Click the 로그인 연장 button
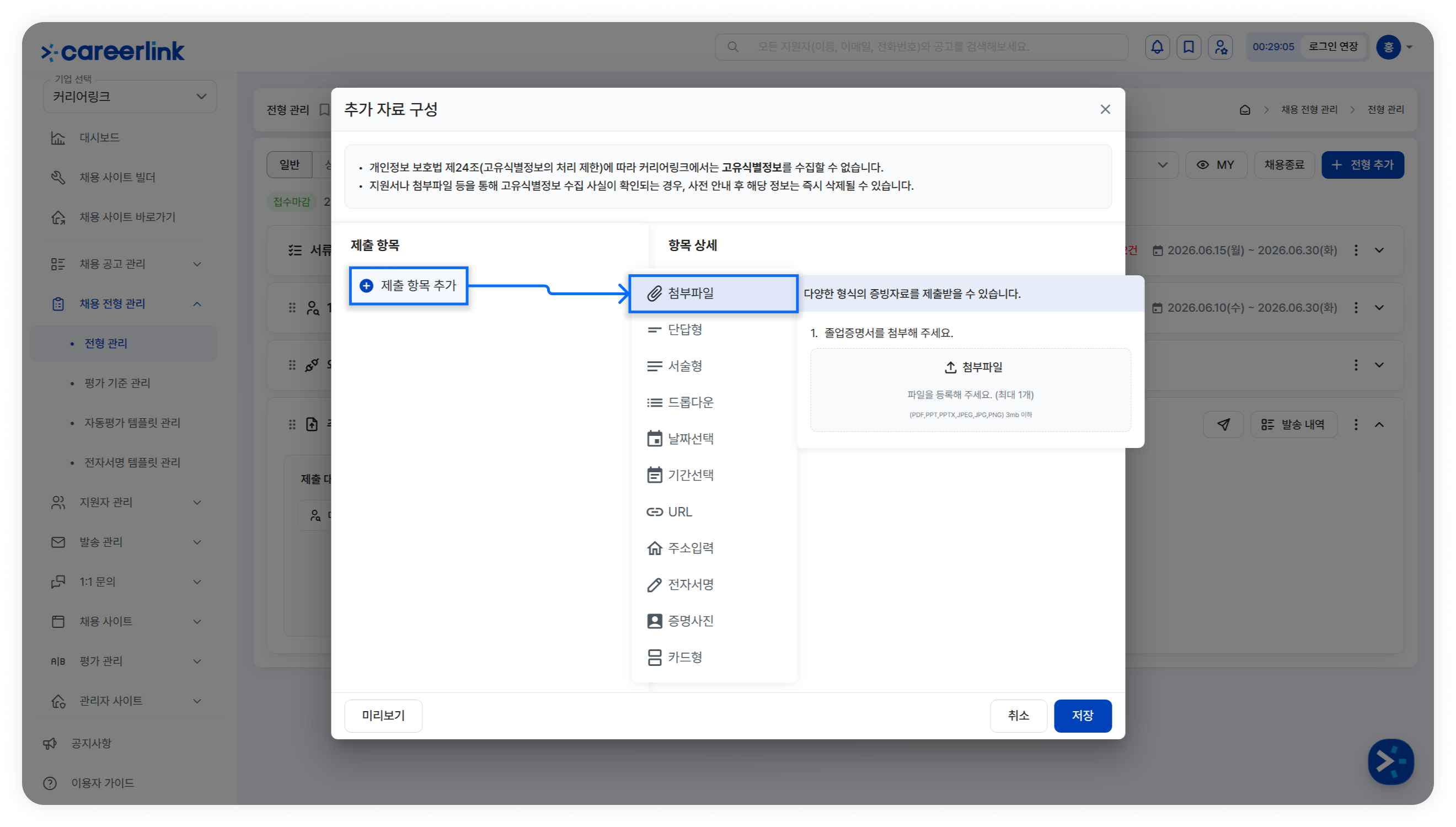The image size is (1456, 827). coord(1334,46)
